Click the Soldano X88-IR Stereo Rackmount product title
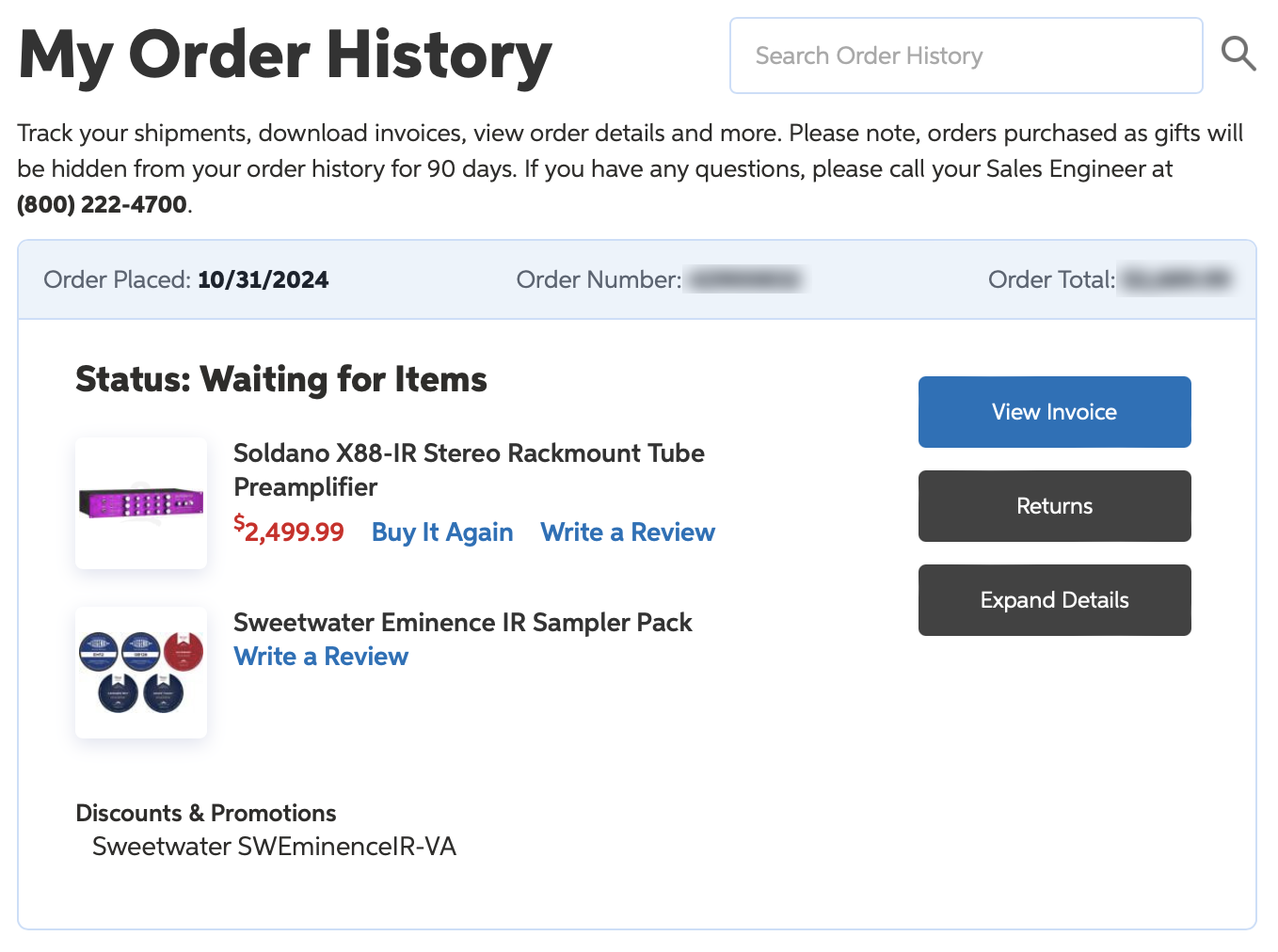This screenshot has width=1278, height=952. pyautogui.click(x=469, y=469)
